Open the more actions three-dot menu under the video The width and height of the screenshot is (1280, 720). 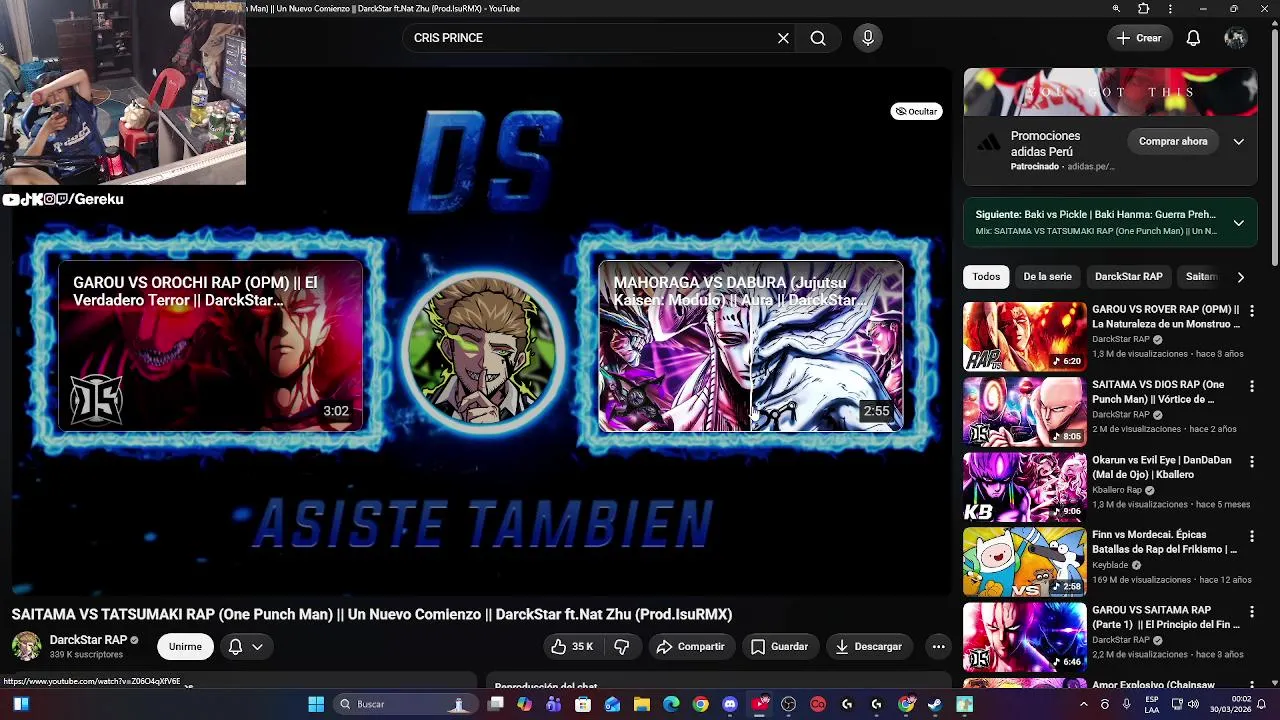pos(938,647)
